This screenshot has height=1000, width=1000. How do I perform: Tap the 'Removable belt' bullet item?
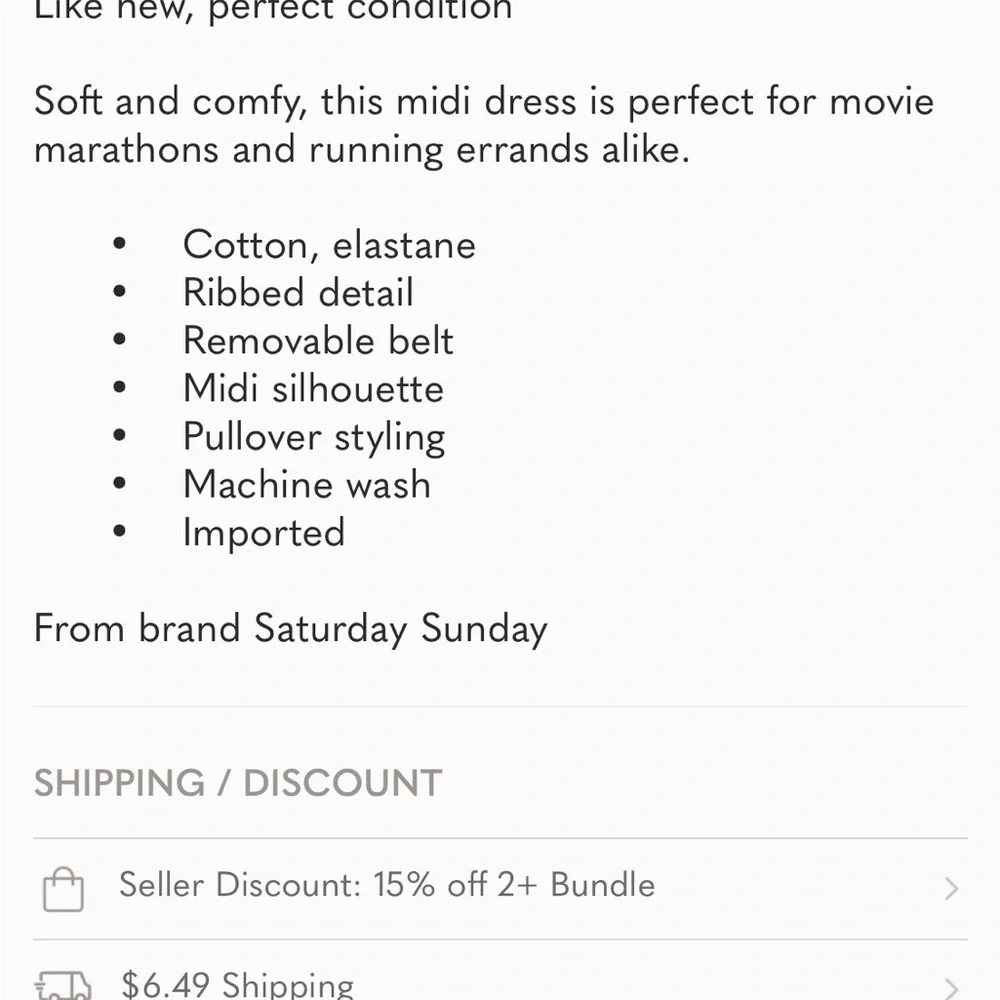(x=318, y=341)
